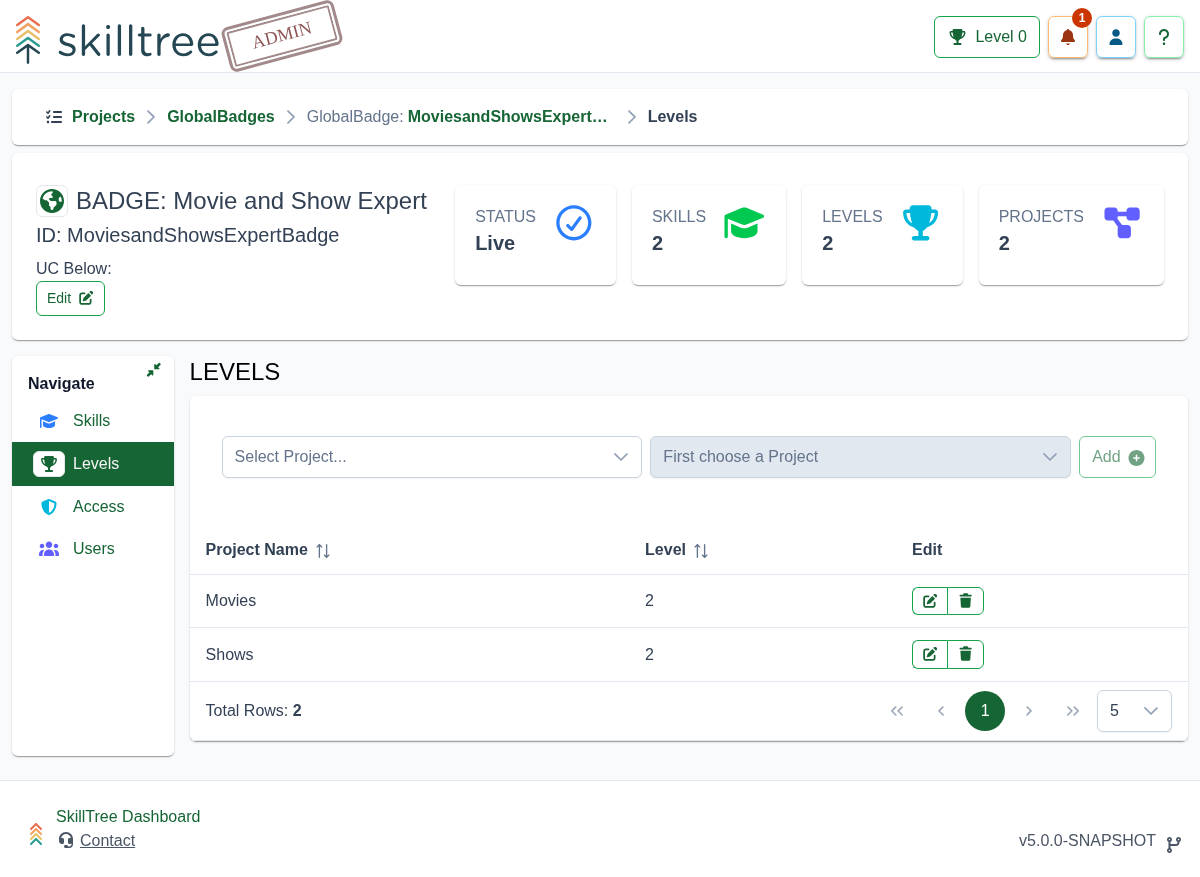Select page 1 in pagination
The height and width of the screenshot is (877, 1200).
point(985,711)
